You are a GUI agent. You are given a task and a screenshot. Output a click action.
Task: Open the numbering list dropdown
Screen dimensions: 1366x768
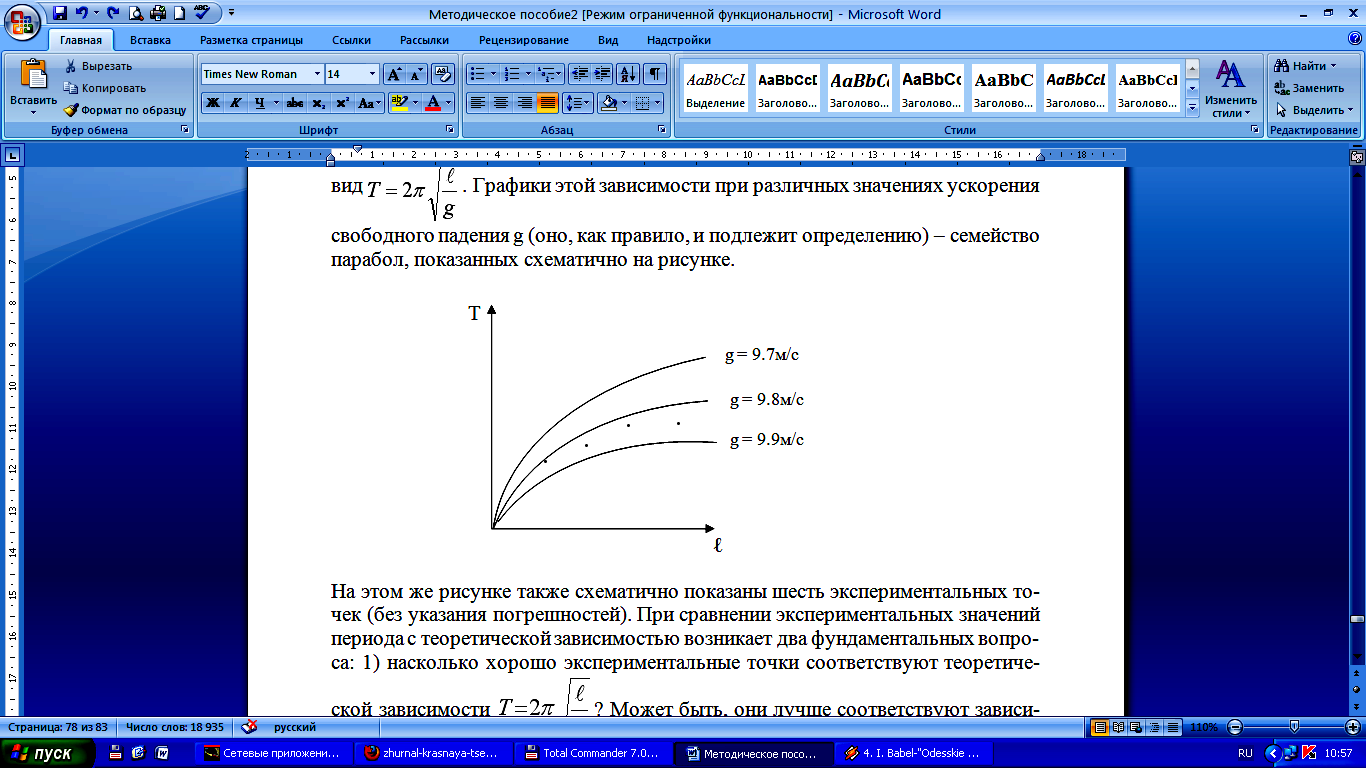[528, 74]
